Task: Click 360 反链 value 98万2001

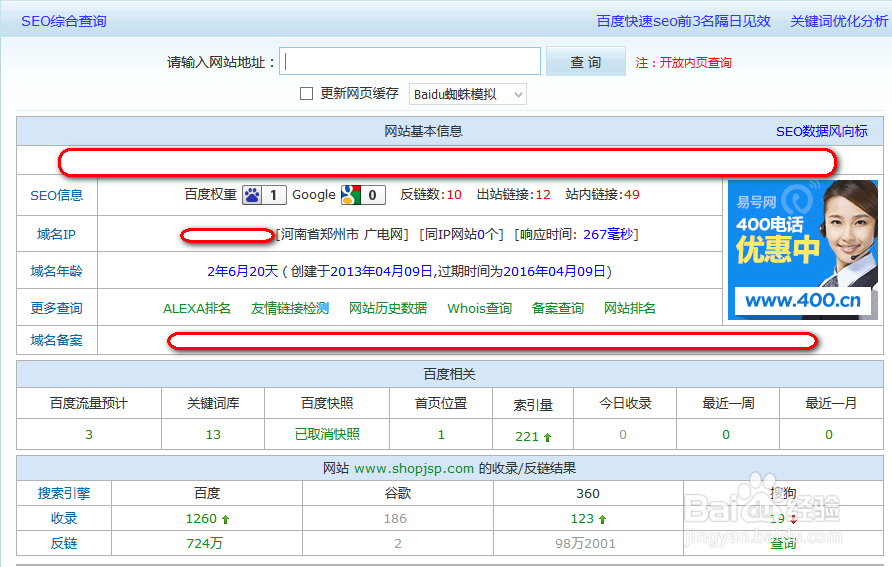Action: point(585,544)
